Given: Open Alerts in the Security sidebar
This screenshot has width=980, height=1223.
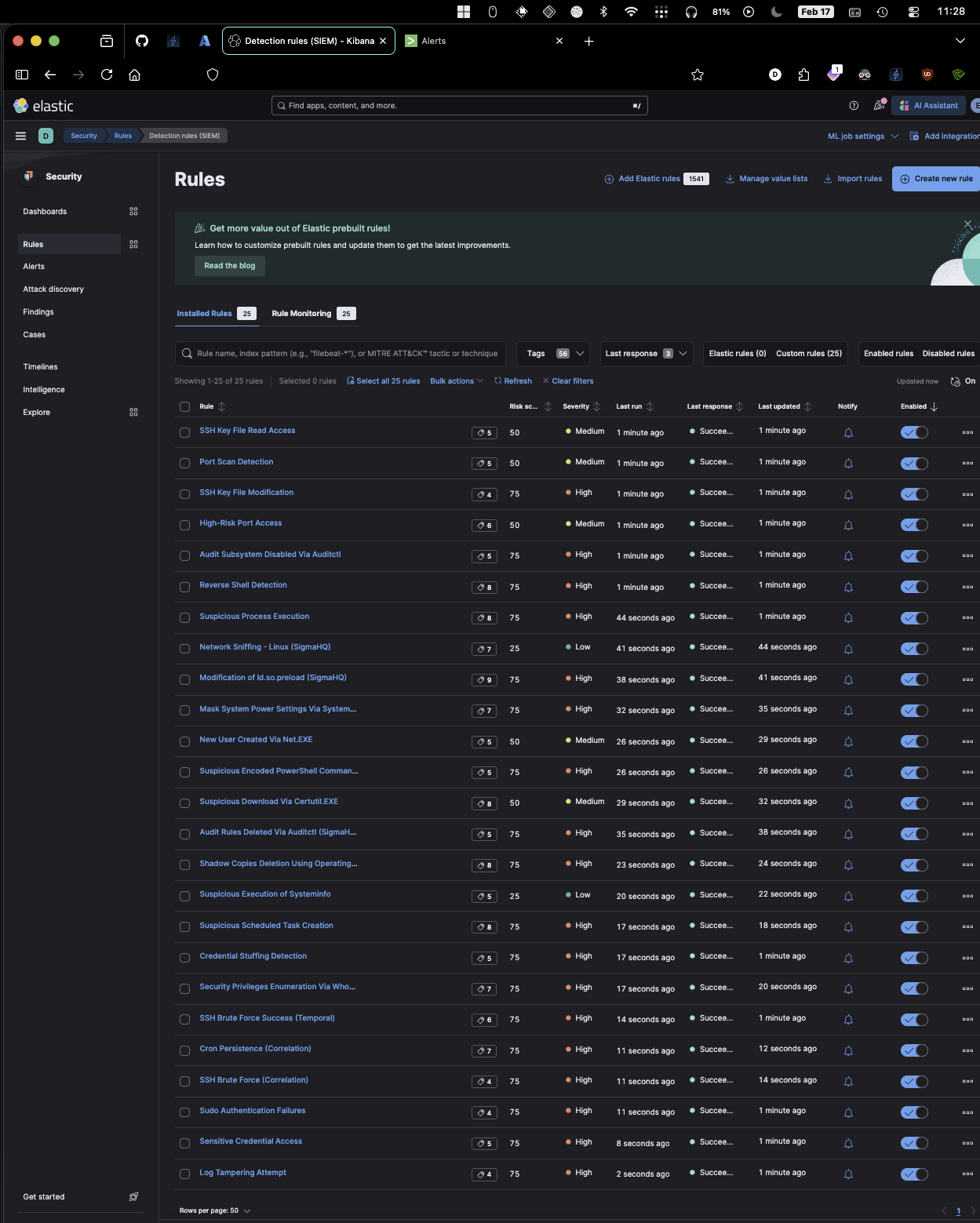Looking at the screenshot, I should click(34, 267).
